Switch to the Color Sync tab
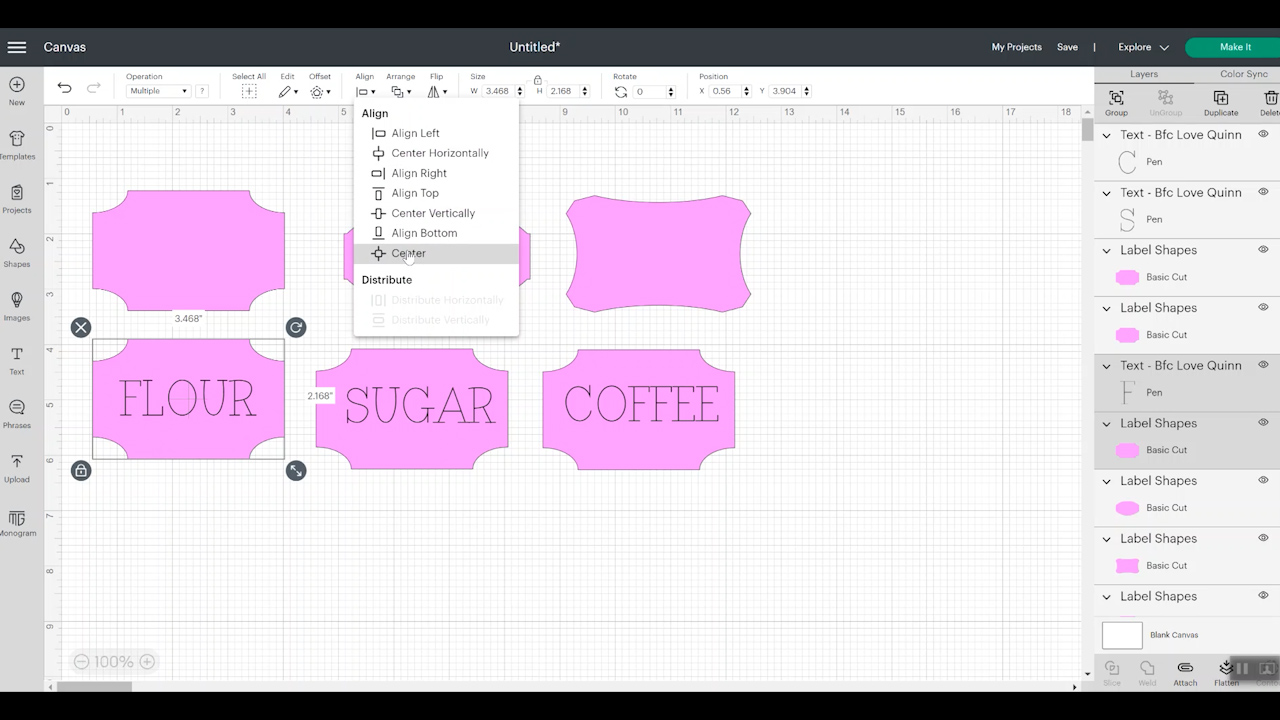Image resolution: width=1280 pixels, height=720 pixels. click(1243, 74)
